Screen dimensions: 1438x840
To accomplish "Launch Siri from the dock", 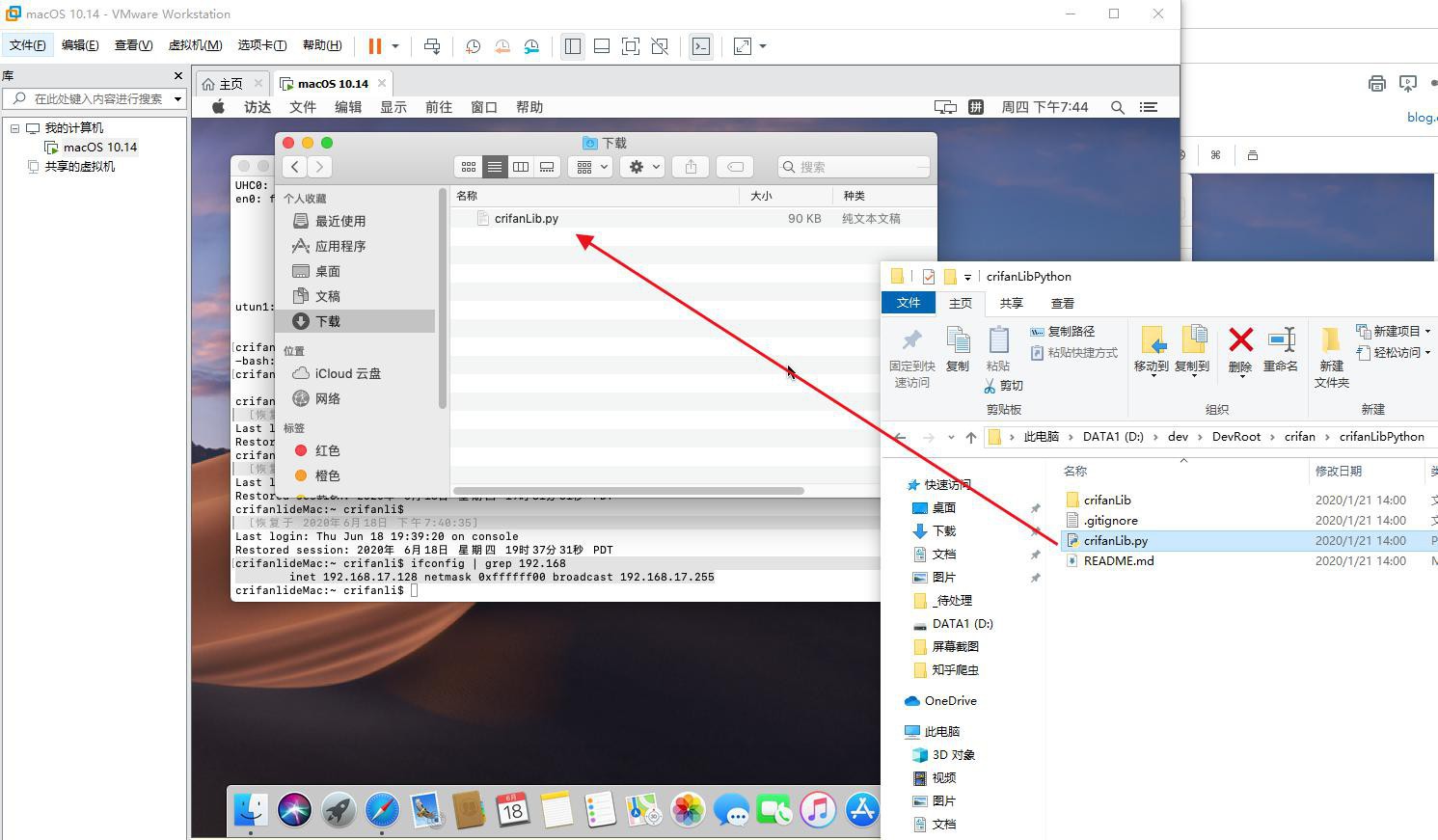I will [294, 809].
